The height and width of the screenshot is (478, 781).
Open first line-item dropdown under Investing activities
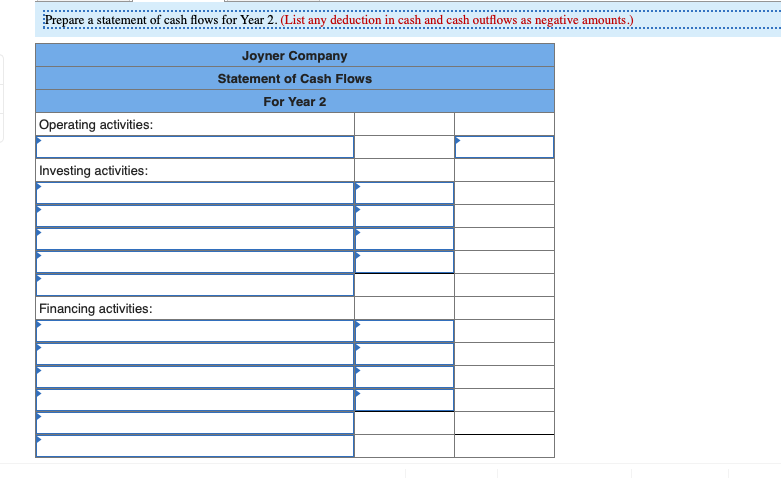click(x=195, y=193)
